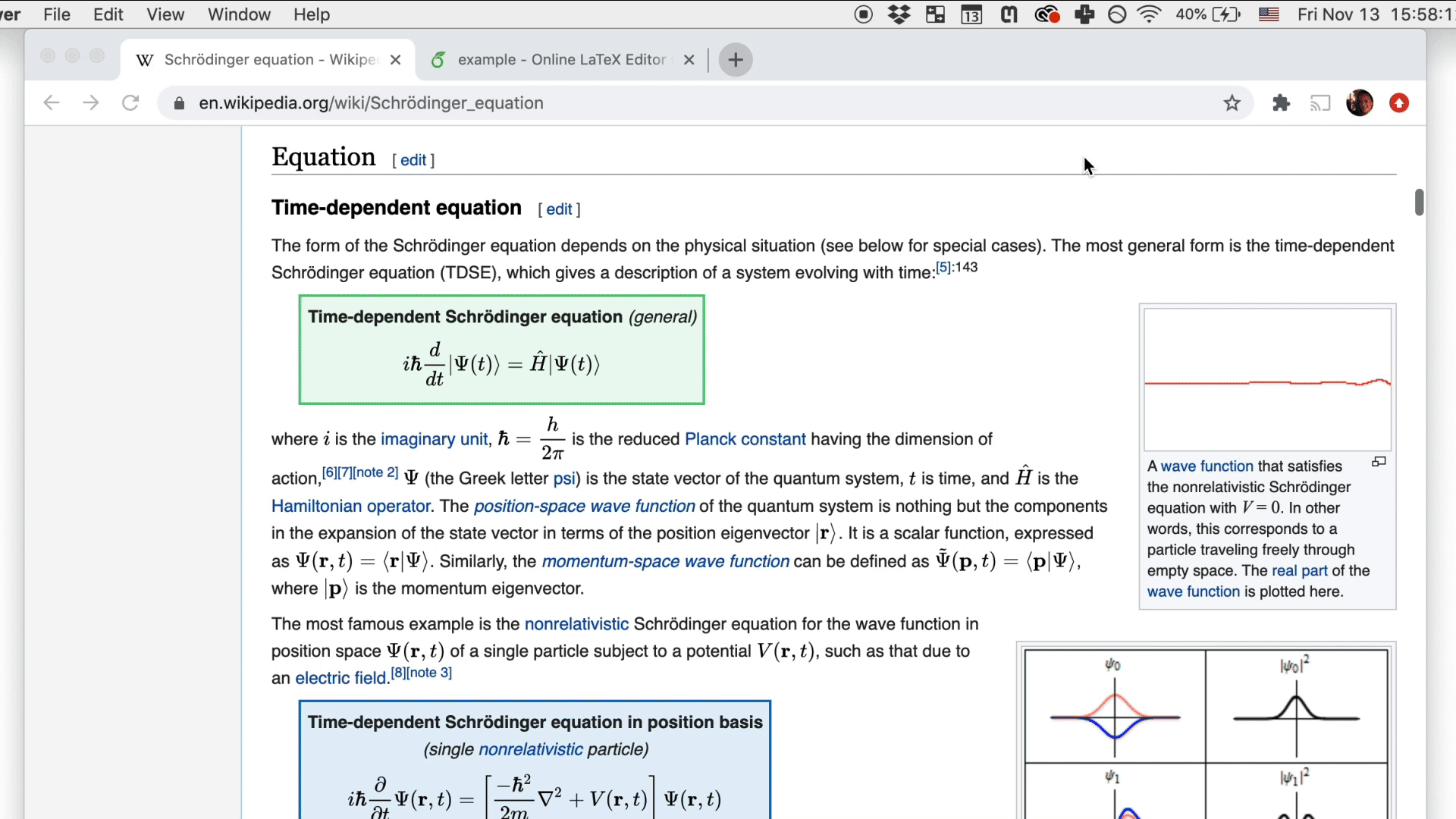This screenshot has height=819, width=1456.
Task: Switch to the Online LaTeX Editor tab
Action: [x=561, y=60]
